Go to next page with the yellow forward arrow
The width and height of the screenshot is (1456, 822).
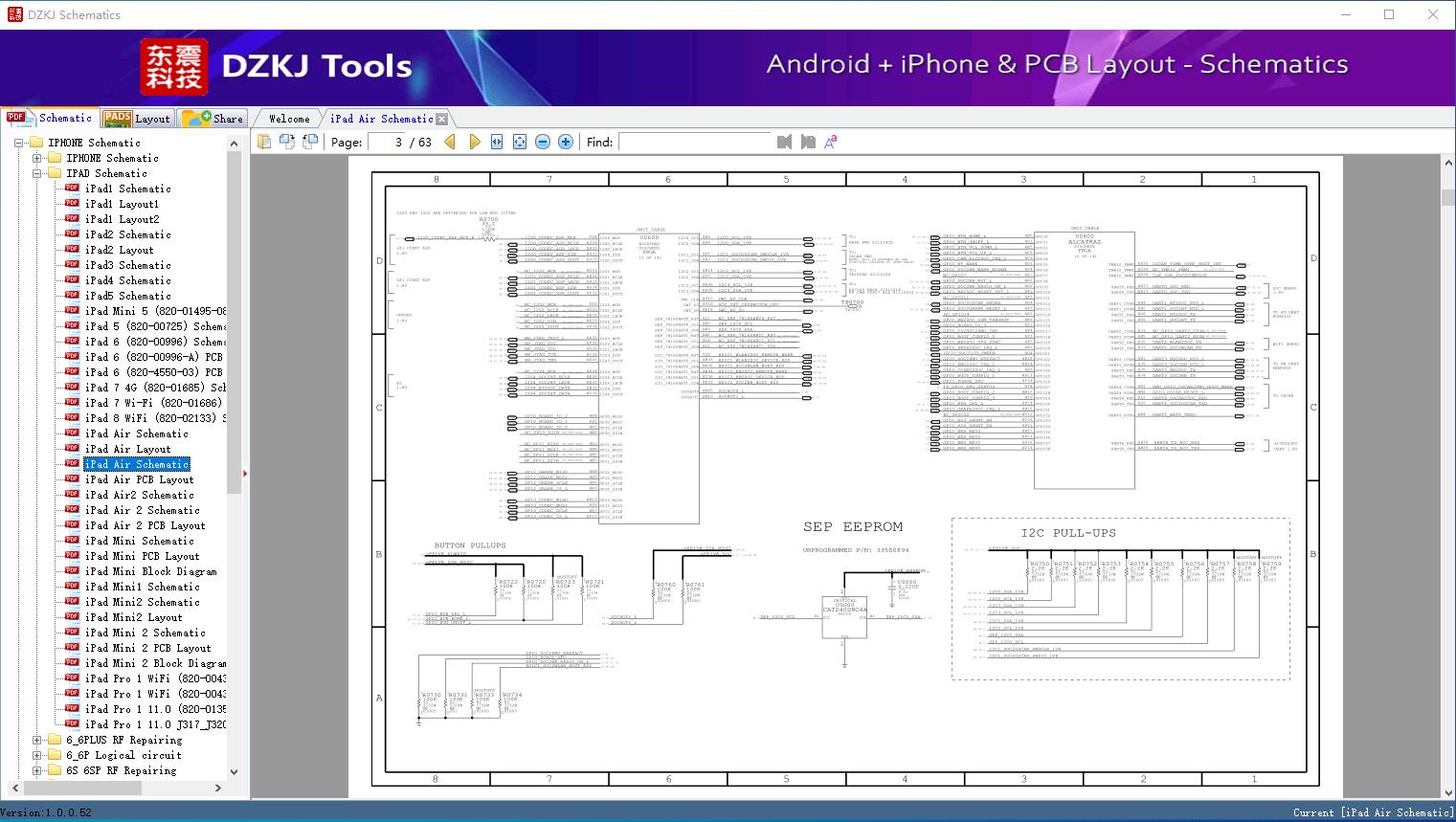tap(475, 141)
